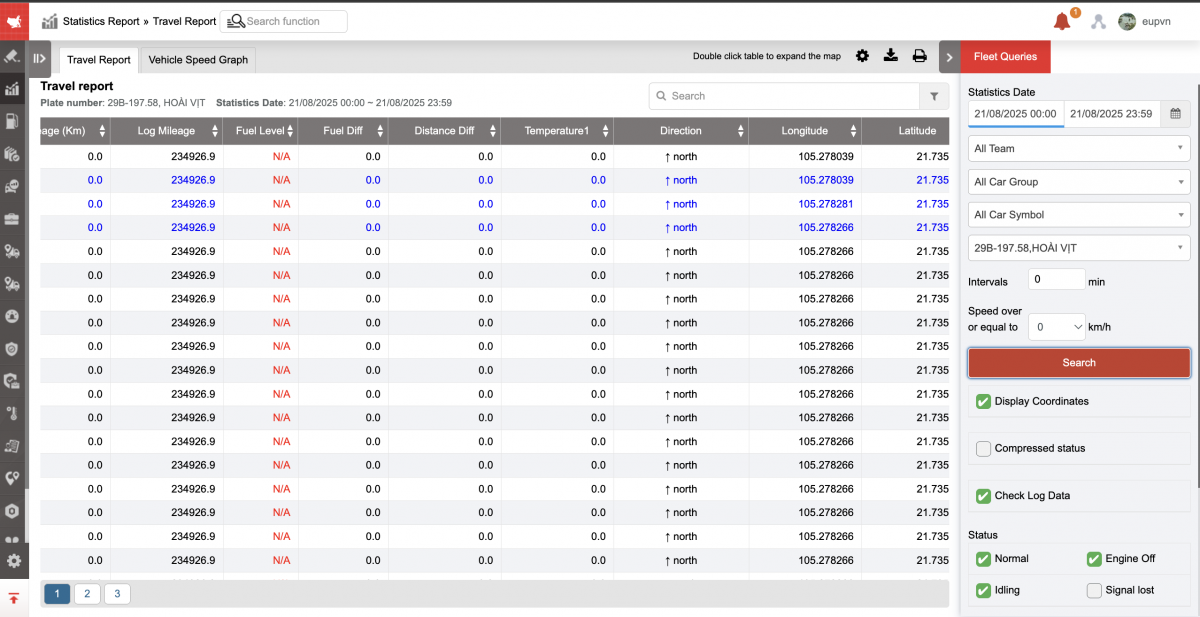
Task: Open the table search filter dropdown
Action: pos(934,96)
